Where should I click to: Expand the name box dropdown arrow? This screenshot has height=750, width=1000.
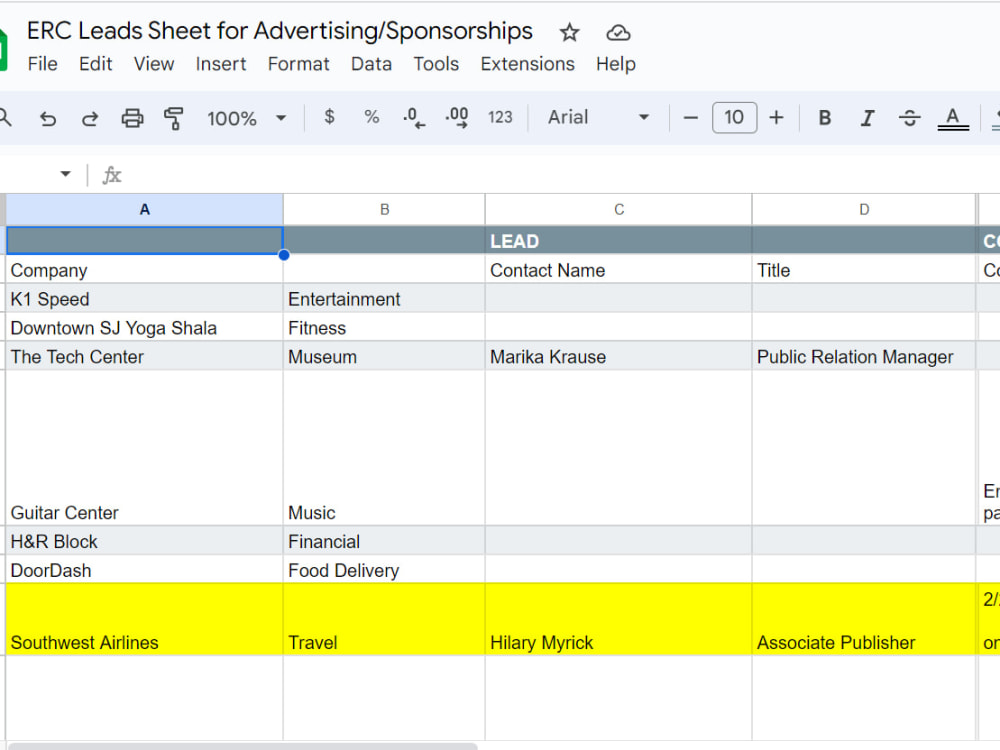tap(65, 174)
